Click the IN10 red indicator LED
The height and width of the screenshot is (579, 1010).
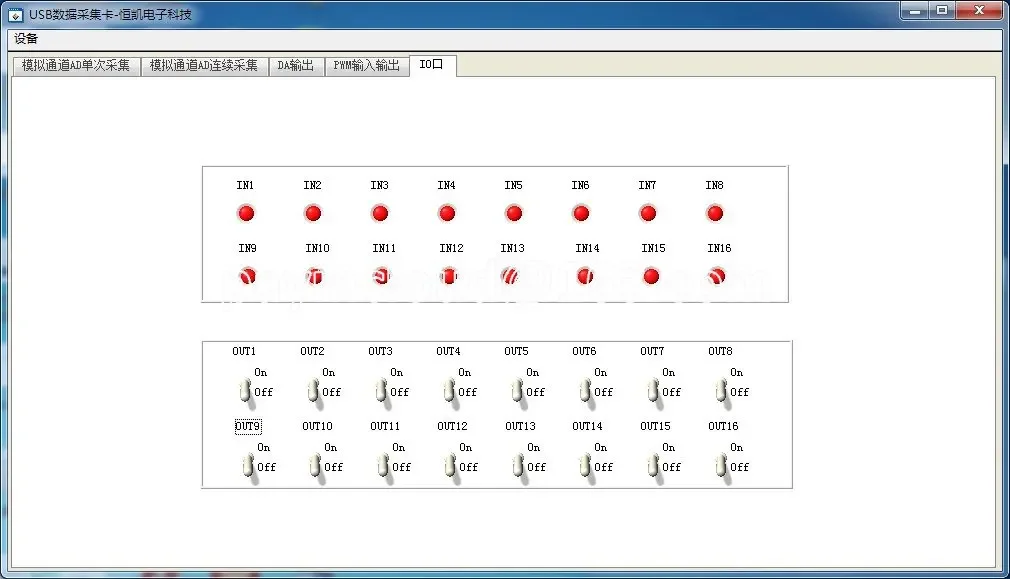(x=314, y=276)
